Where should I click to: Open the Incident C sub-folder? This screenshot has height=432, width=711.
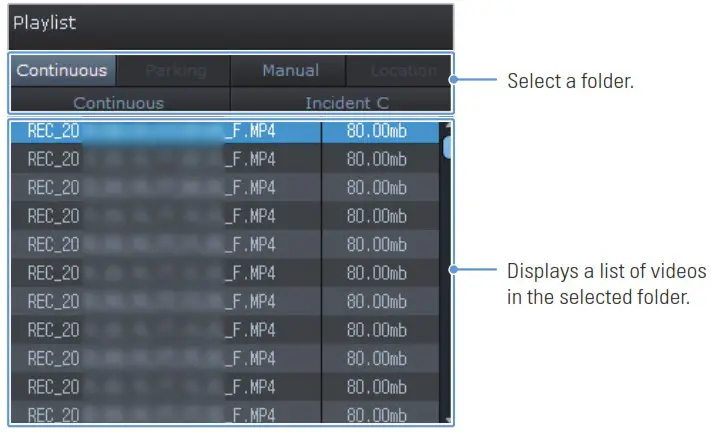[346, 102]
